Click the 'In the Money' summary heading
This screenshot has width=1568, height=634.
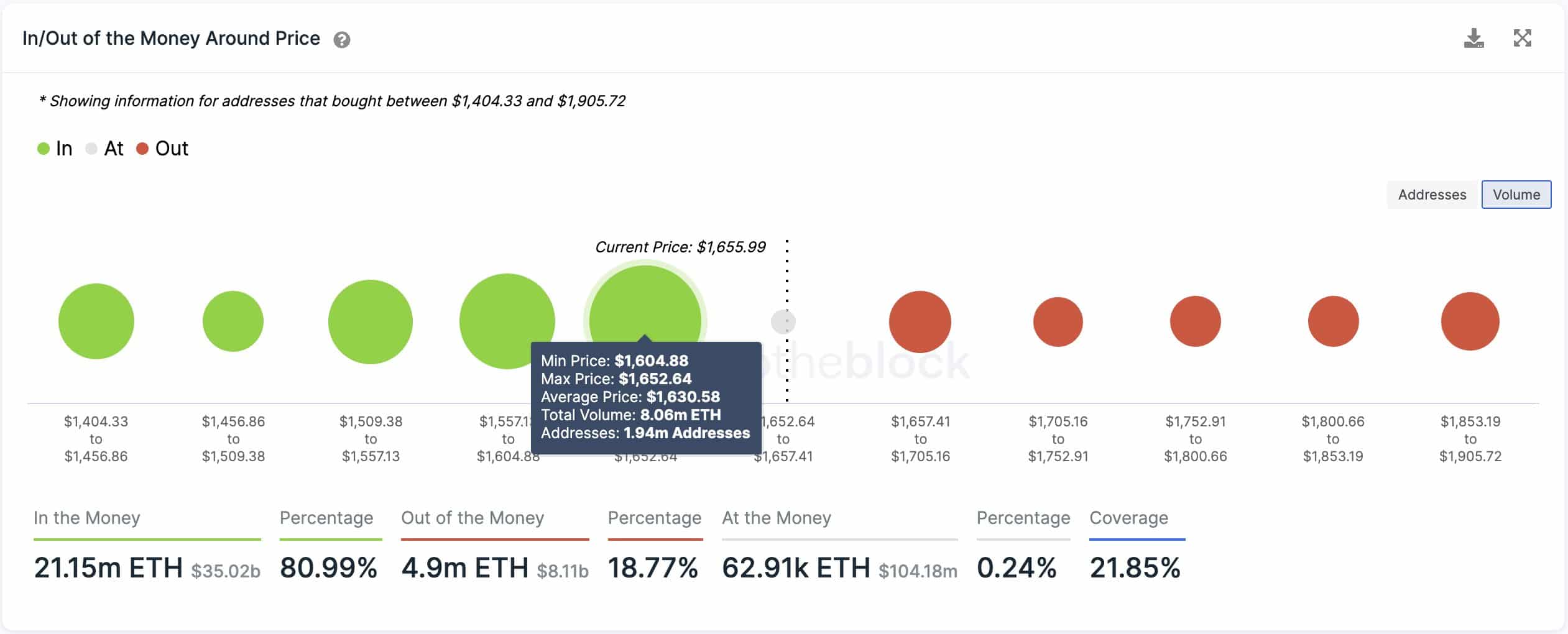87,518
